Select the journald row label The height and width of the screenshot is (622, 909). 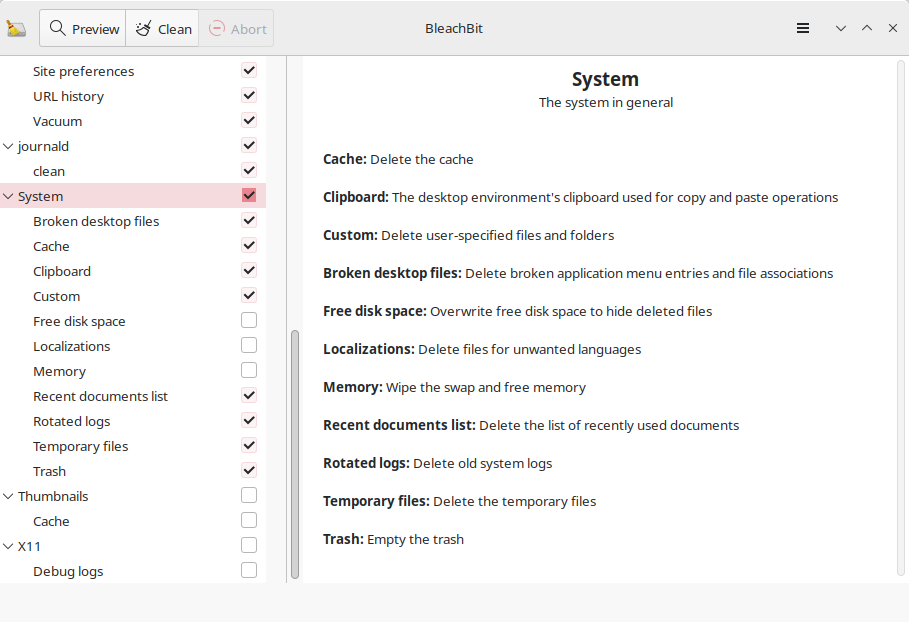[x=43, y=146]
